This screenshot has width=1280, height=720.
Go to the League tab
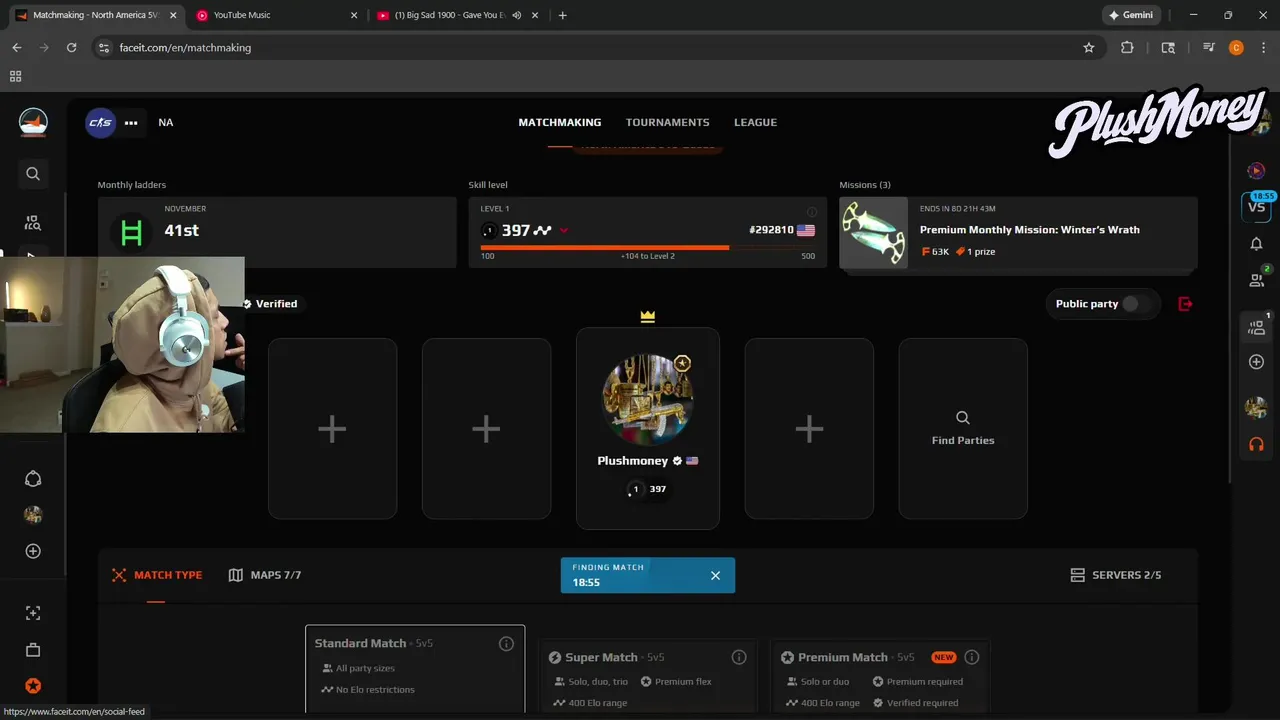(755, 122)
